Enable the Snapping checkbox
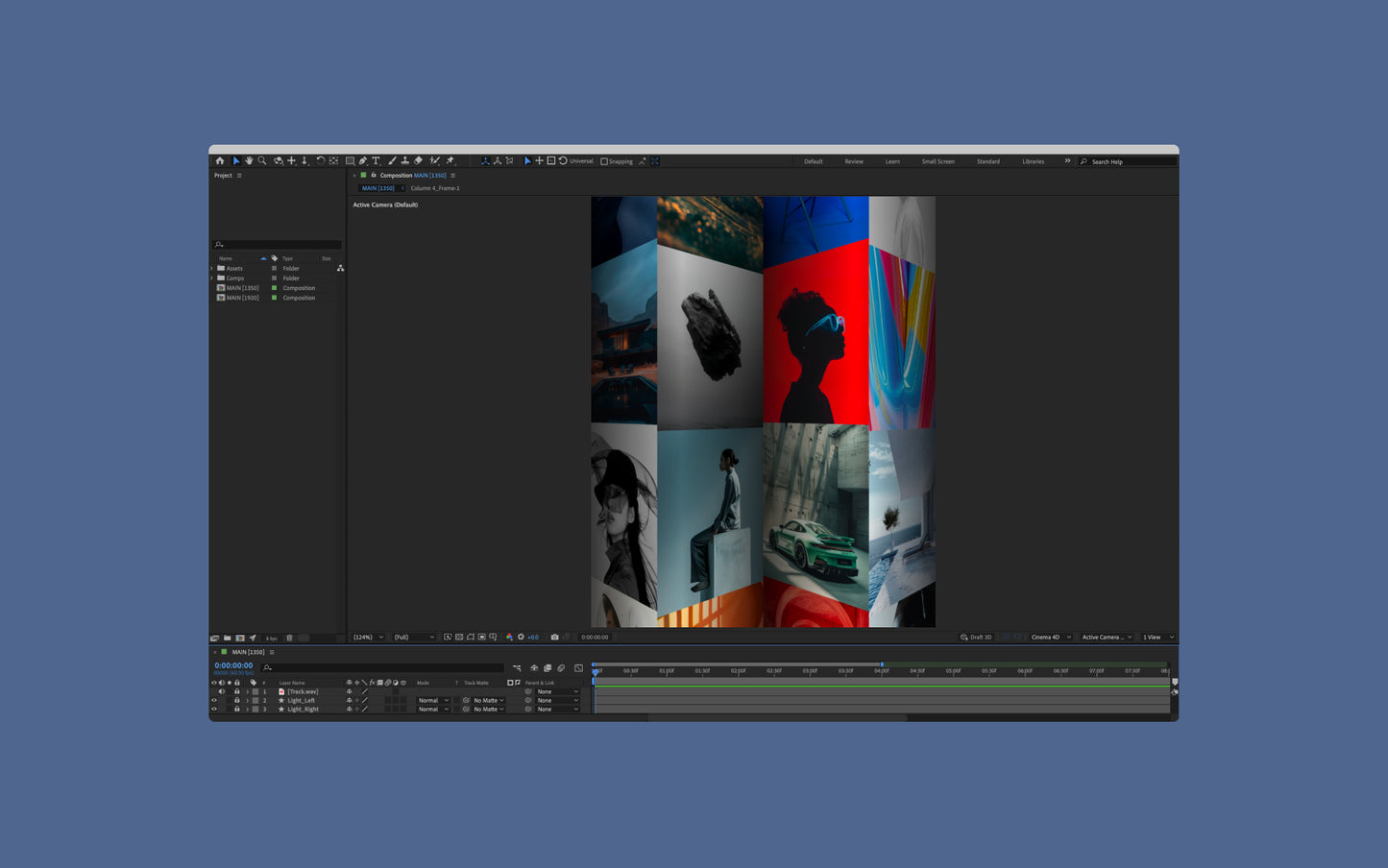The width and height of the screenshot is (1388, 868). (x=604, y=161)
